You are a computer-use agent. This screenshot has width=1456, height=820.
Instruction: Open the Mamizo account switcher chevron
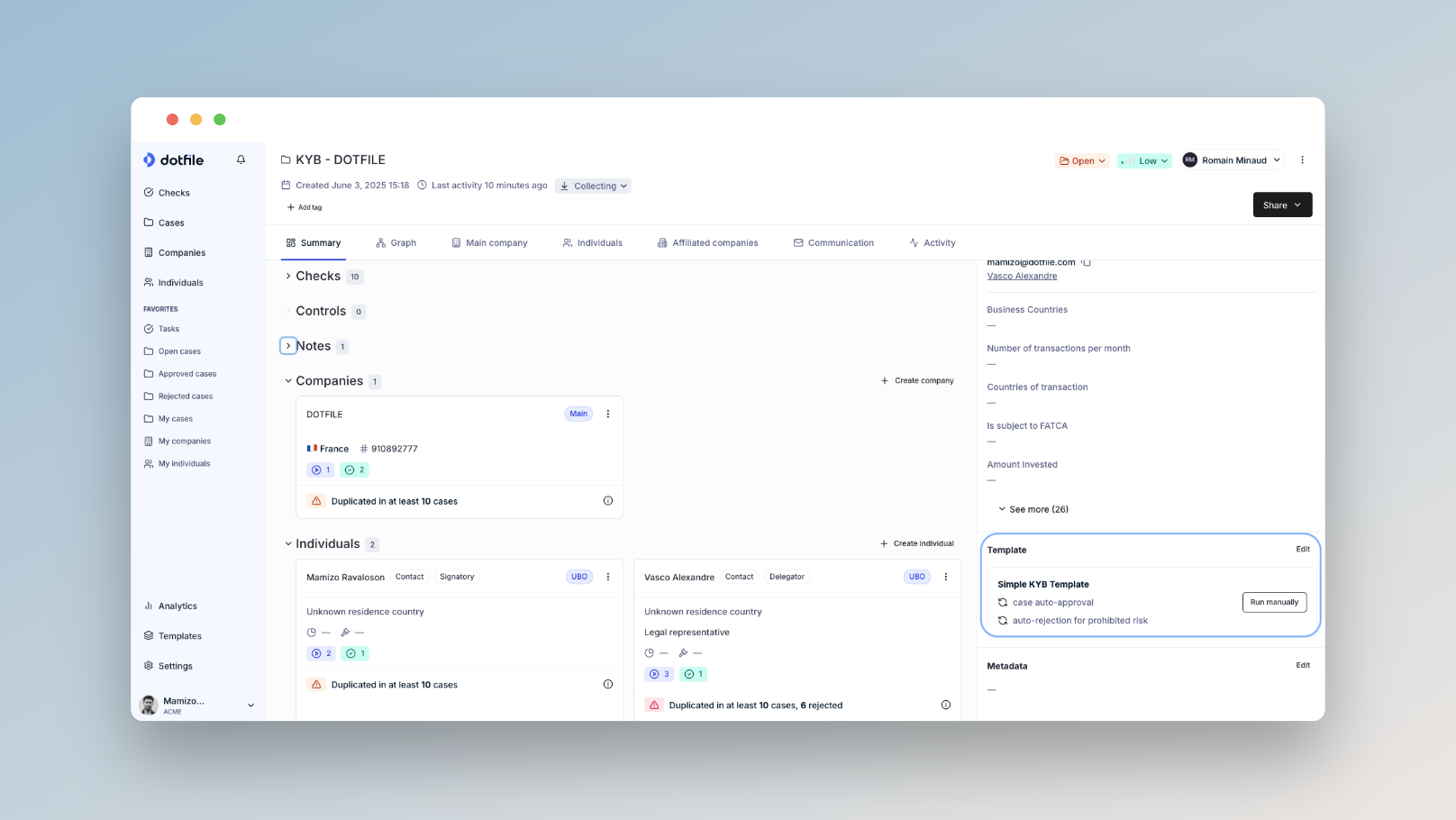click(250, 706)
